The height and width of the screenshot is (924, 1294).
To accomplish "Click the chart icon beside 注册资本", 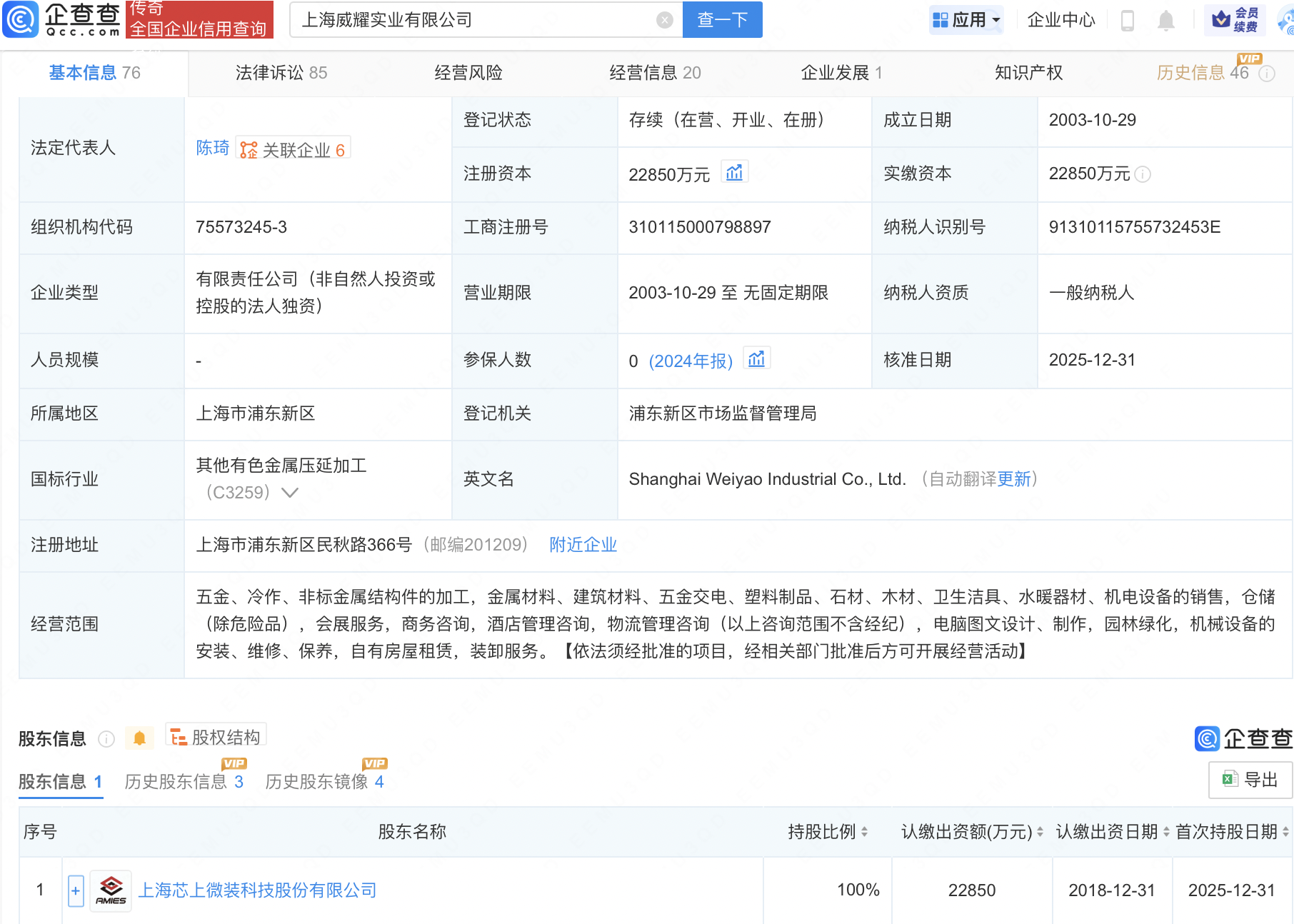I will 735,172.
